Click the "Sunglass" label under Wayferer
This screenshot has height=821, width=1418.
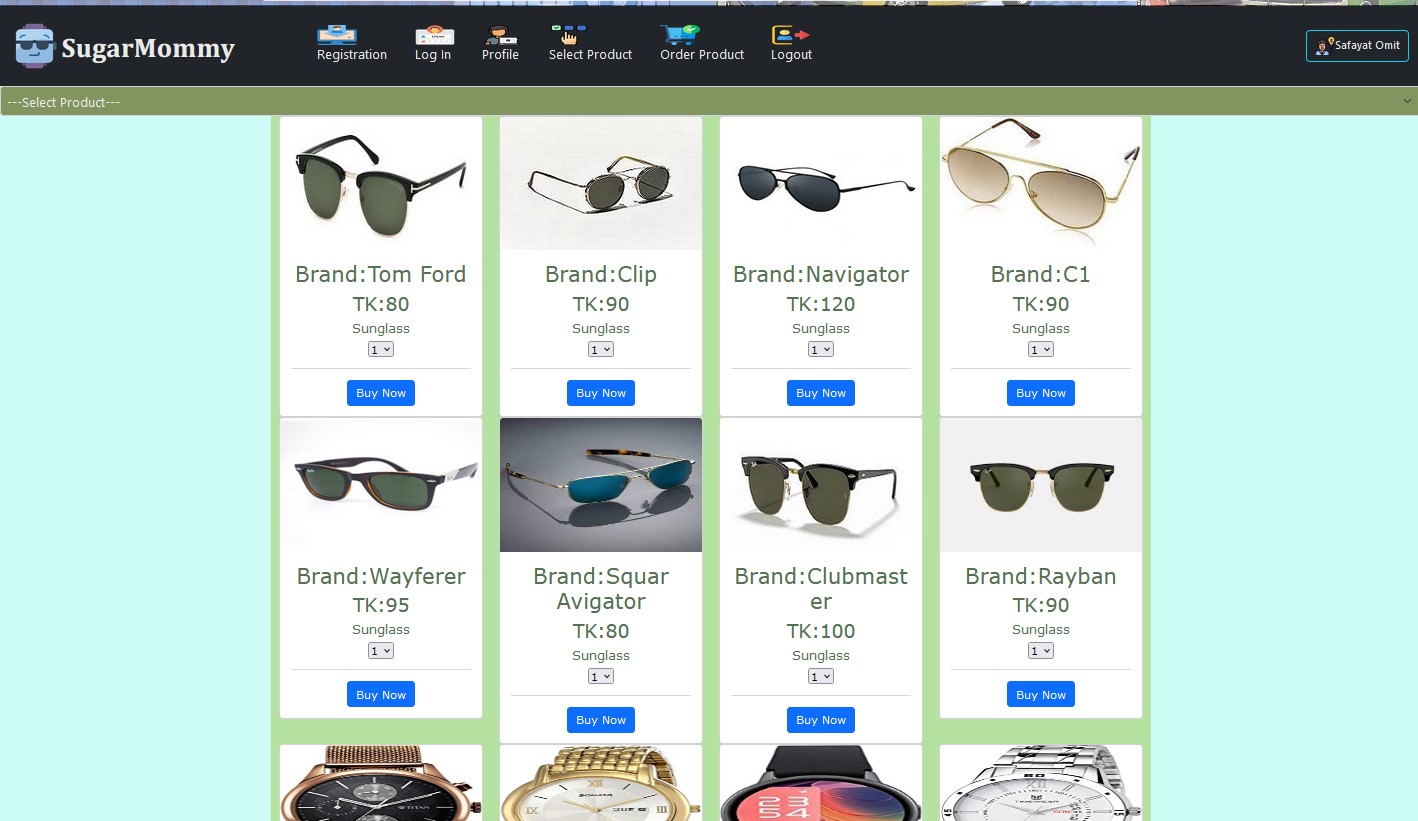[381, 629]
